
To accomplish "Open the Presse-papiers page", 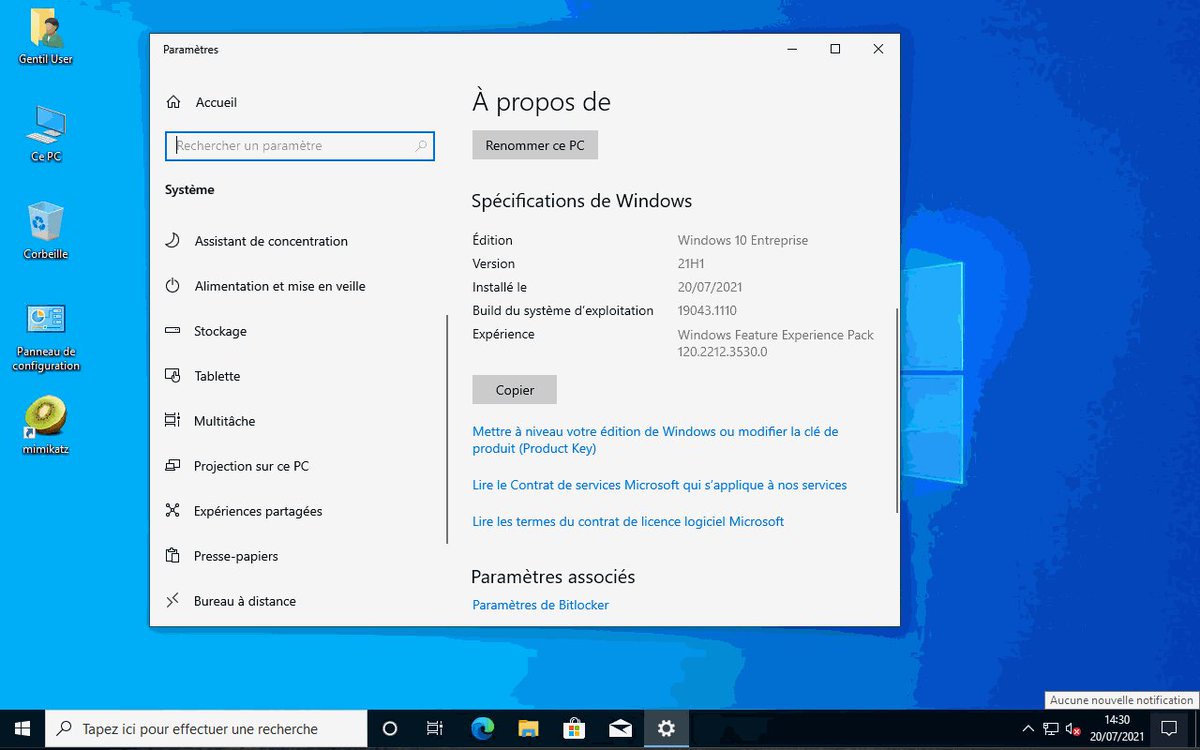I will [236, 556].
